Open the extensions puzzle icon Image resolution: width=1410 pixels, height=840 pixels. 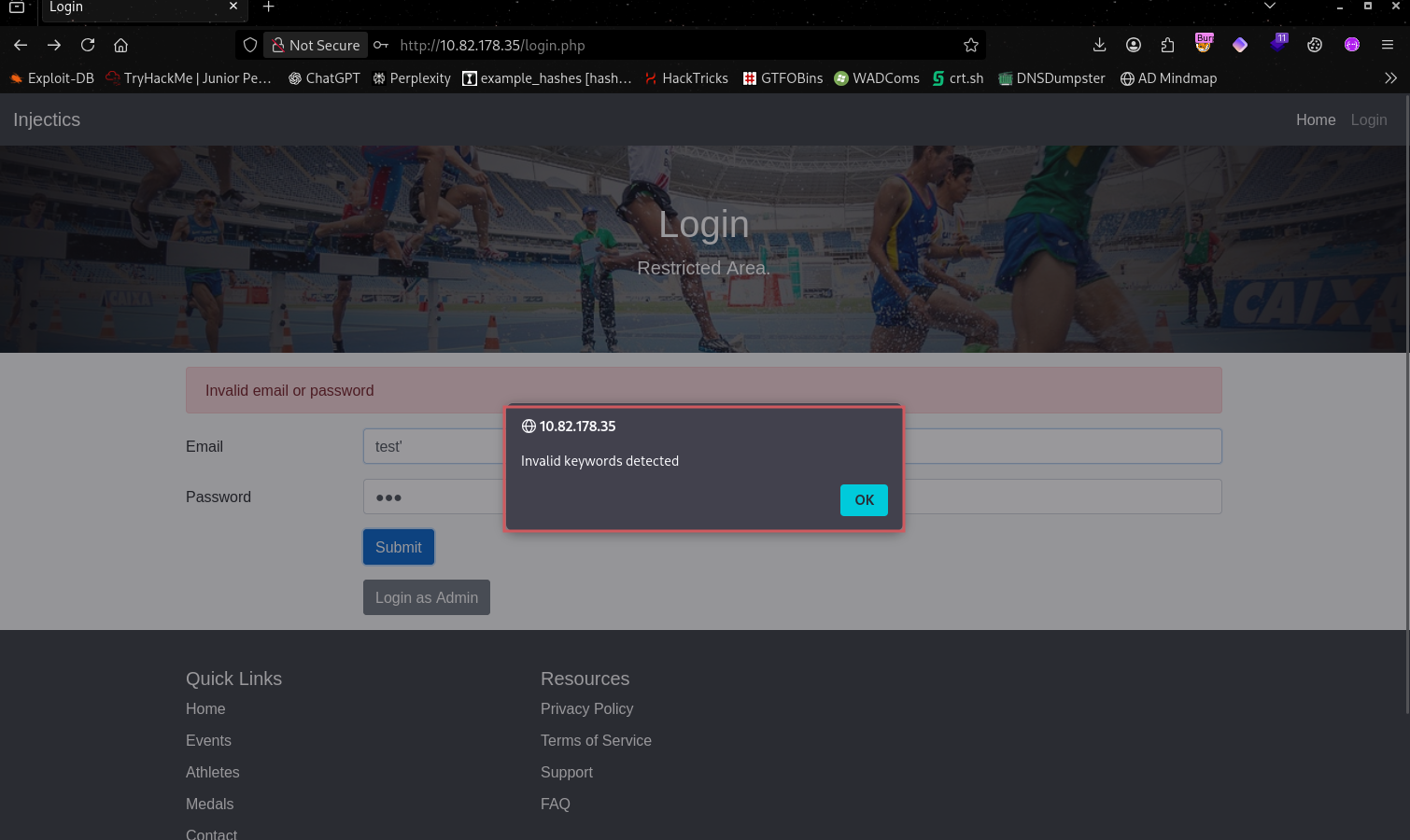click(x=1167, y=45)
